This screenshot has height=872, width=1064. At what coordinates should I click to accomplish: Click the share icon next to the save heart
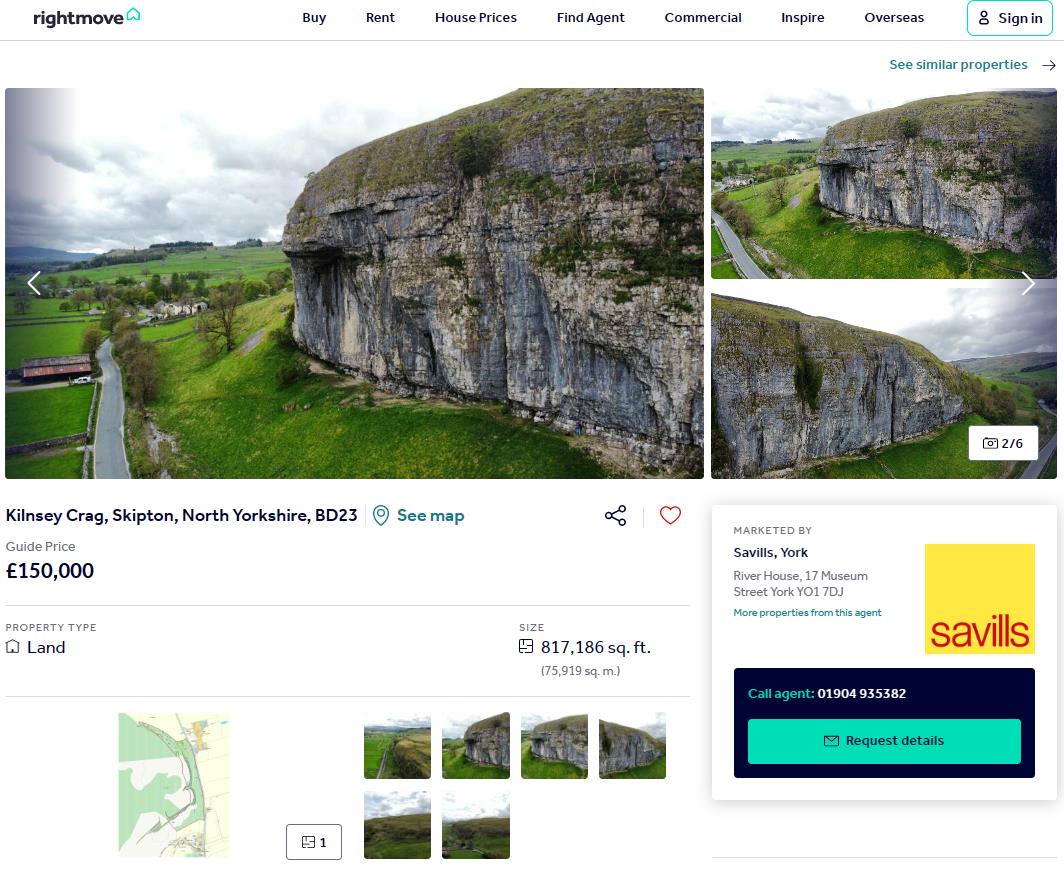pos(615,514)
